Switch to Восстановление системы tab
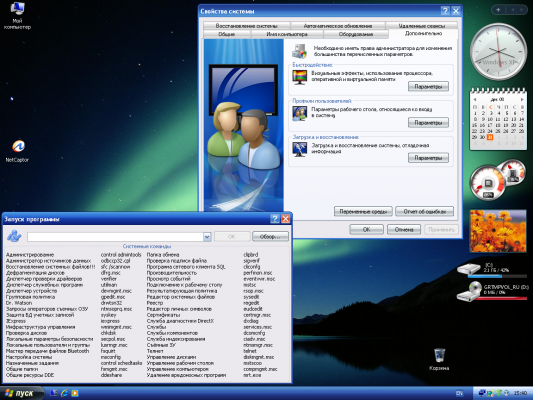 click(x=246, y=26)
